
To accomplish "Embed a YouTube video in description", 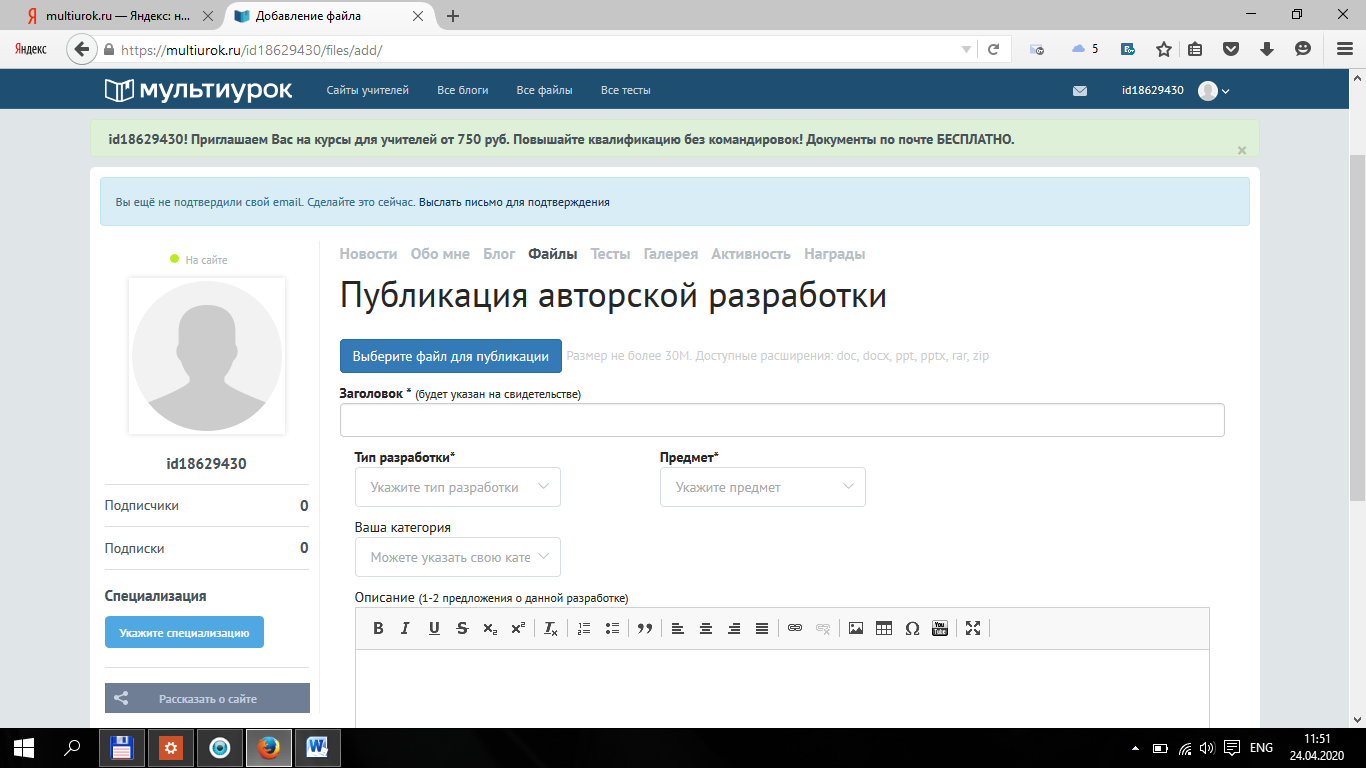I will [x=940, y=628].
